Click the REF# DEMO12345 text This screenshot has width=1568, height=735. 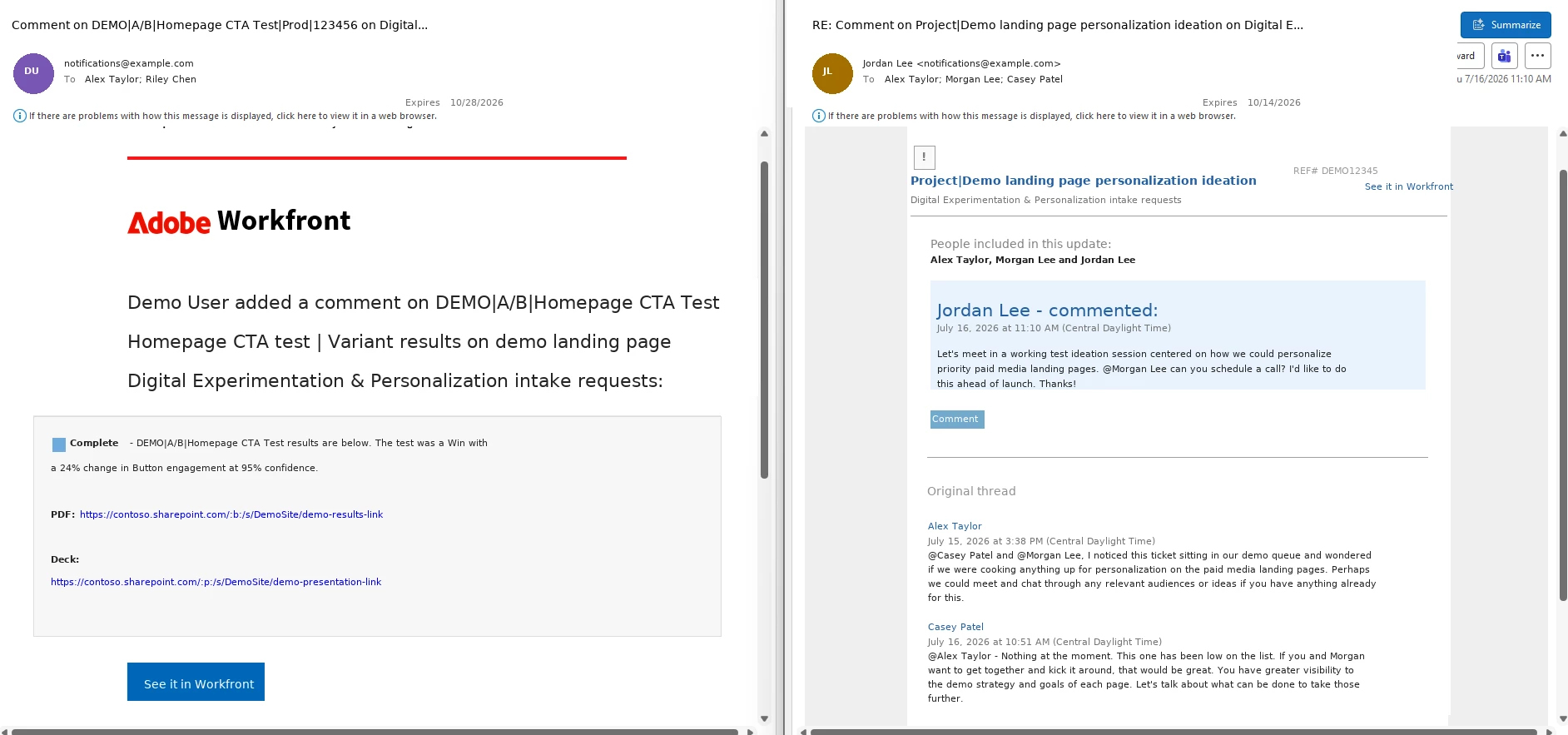(x=1336, y=171)
